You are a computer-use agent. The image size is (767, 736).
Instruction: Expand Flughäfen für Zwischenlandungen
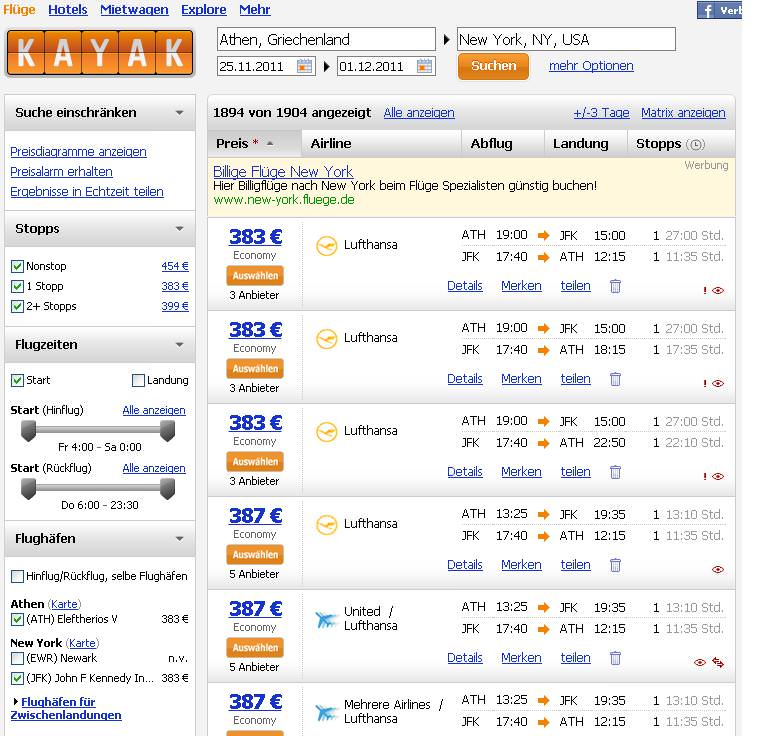tap(66, 709)
